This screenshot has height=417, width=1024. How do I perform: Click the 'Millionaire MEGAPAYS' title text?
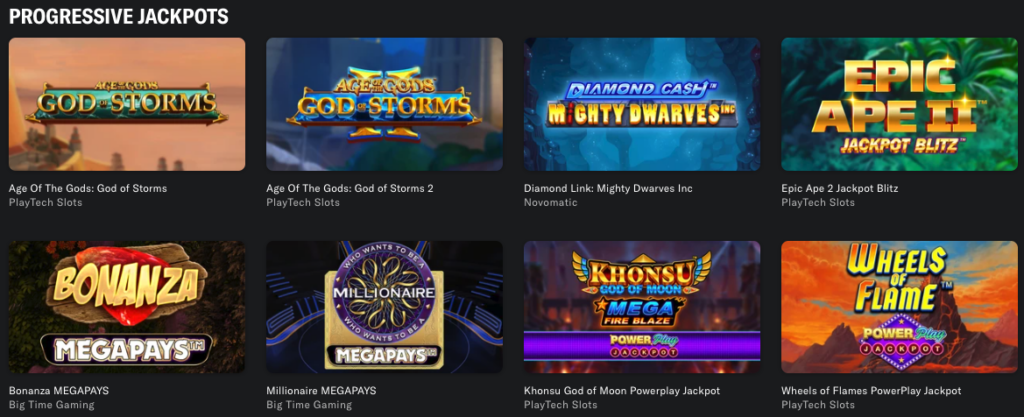click(x=321, y=391)
